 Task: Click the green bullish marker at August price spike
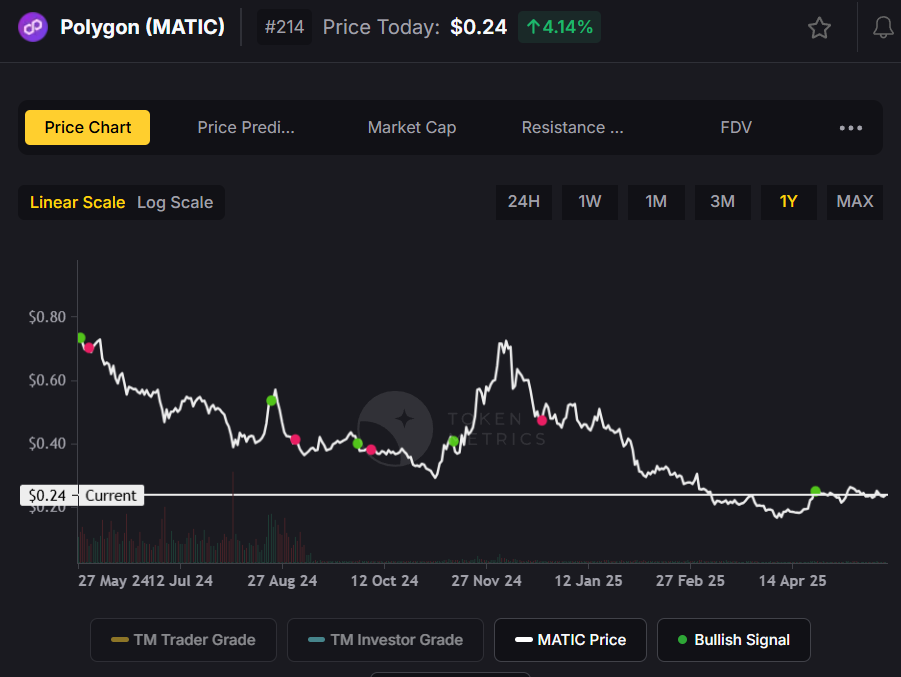point(271,401)
